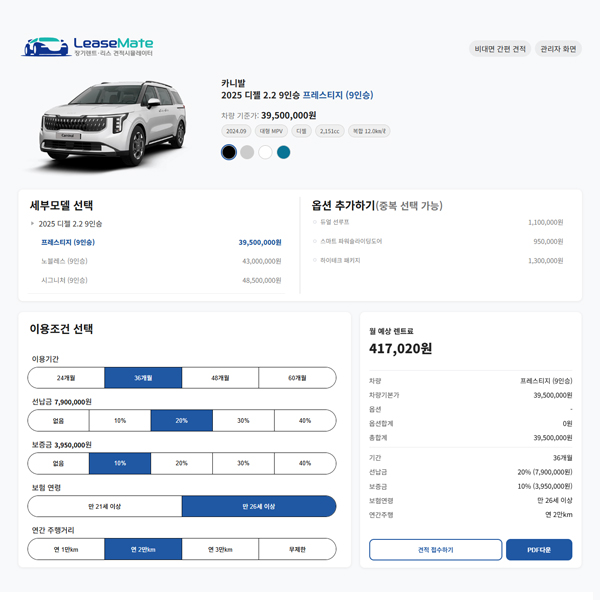Set 보증금 to 10%
The image size is (600, 600).
pos(120,463)
